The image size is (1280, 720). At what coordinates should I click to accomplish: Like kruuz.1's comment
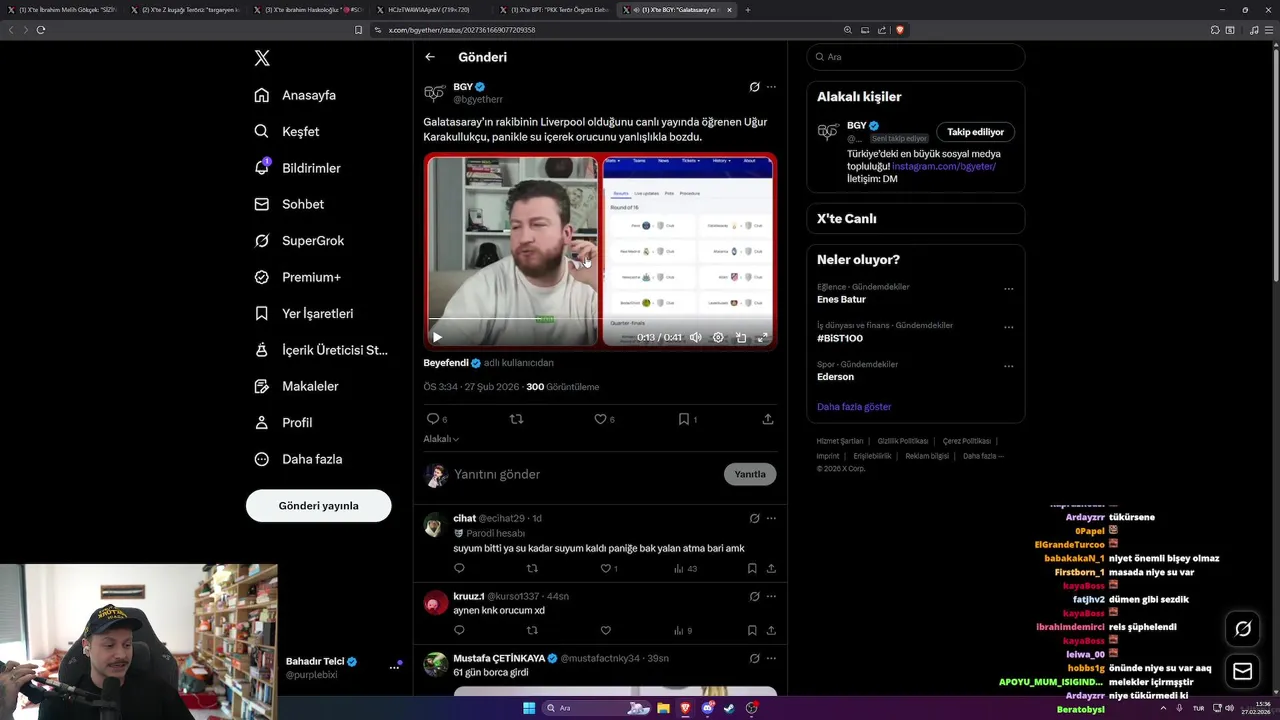605,630
